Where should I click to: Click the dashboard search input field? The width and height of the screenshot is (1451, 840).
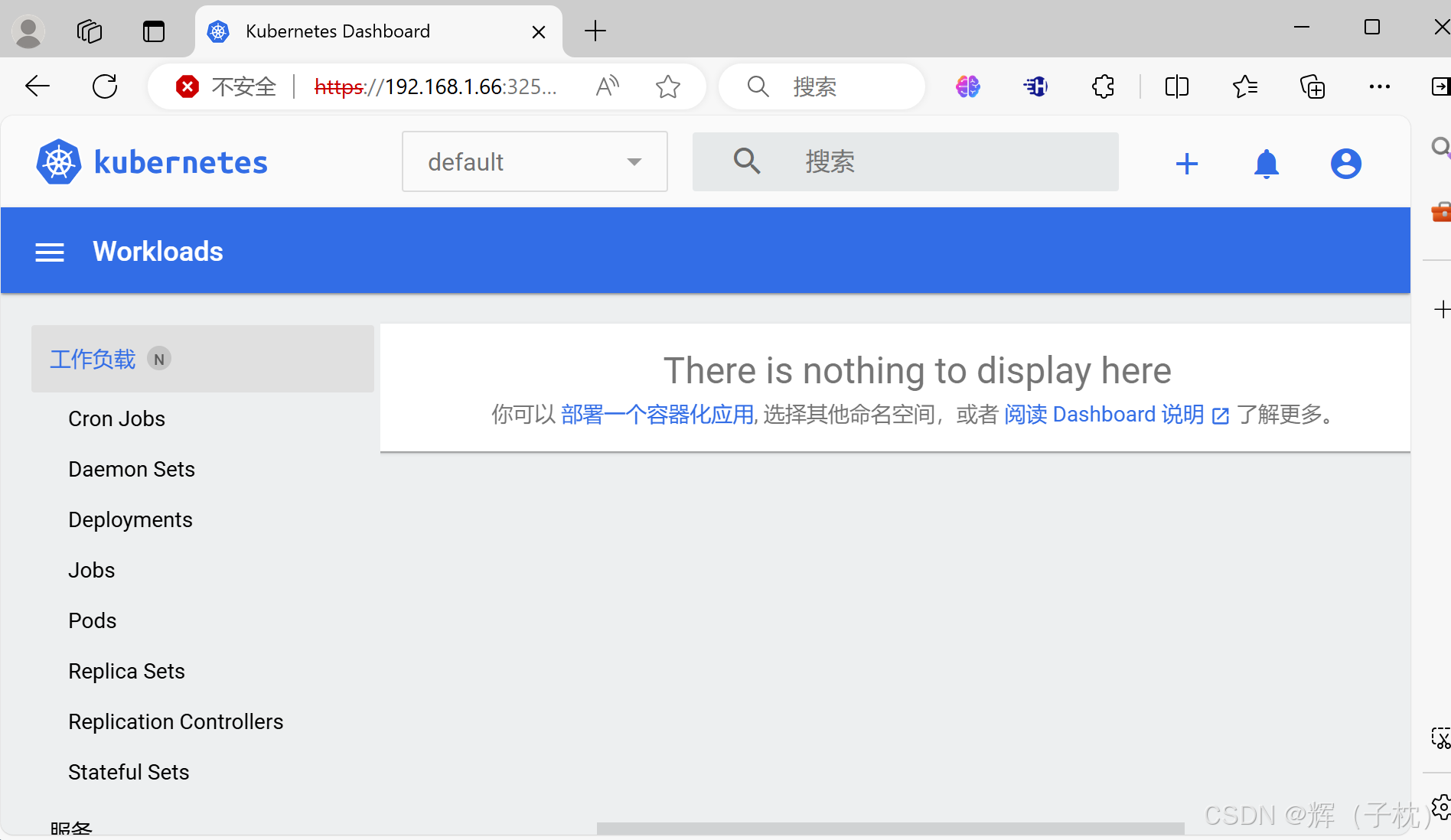[905, 161]
